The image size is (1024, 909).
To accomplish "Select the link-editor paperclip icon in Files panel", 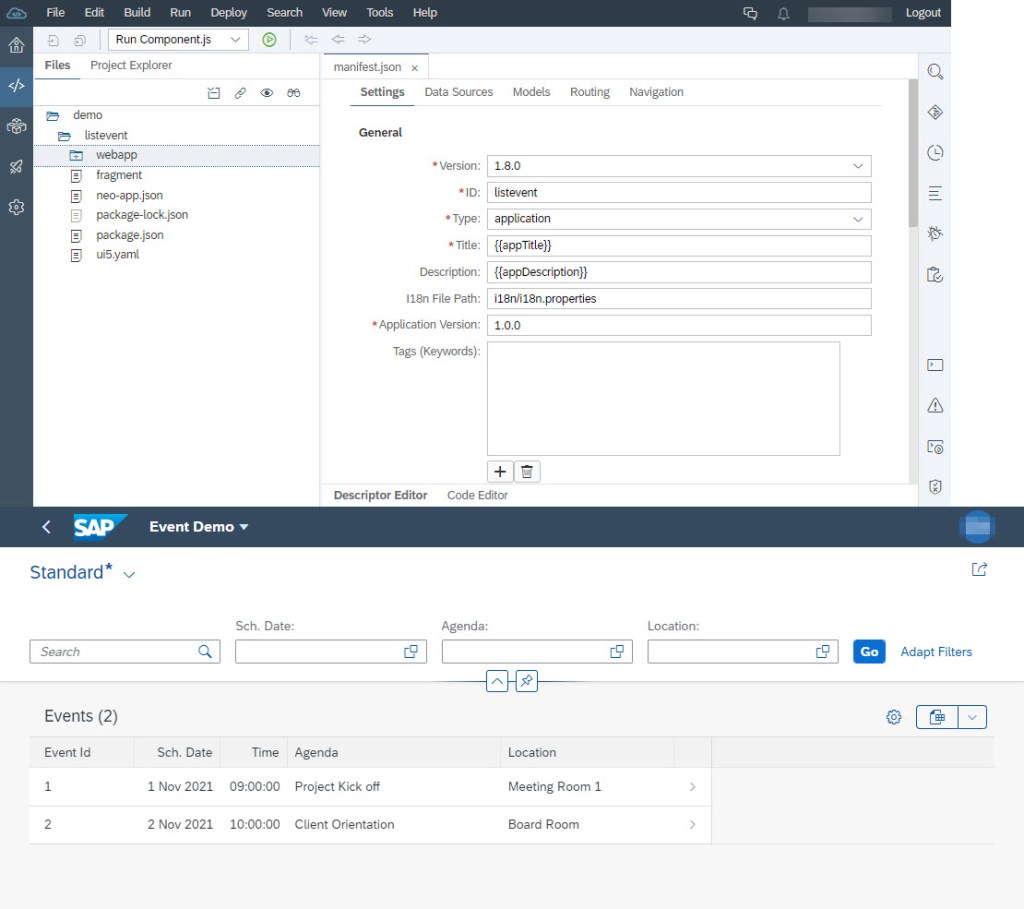I will click(x=240, y=92).
